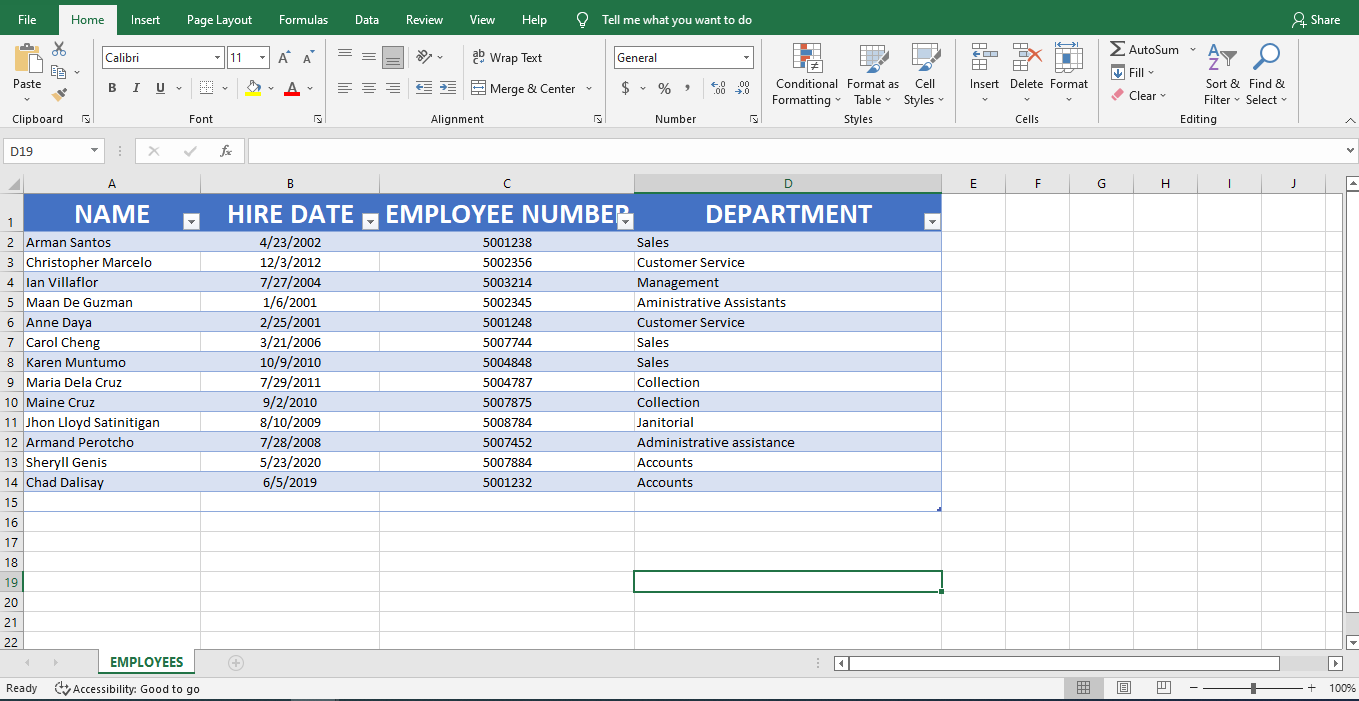Click the Percent Style icon

664,88
